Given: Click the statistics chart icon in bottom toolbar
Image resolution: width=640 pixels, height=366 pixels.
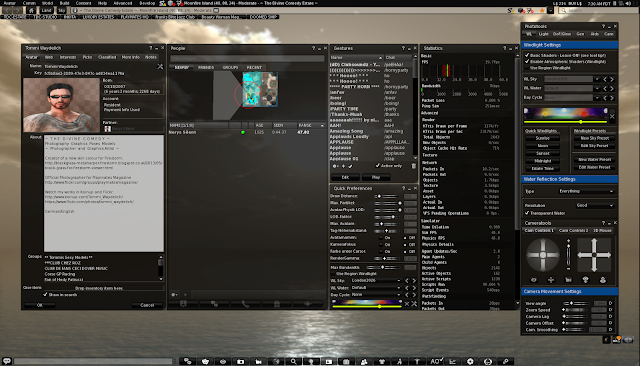Looking at the screenshot, I should point(453,361).
